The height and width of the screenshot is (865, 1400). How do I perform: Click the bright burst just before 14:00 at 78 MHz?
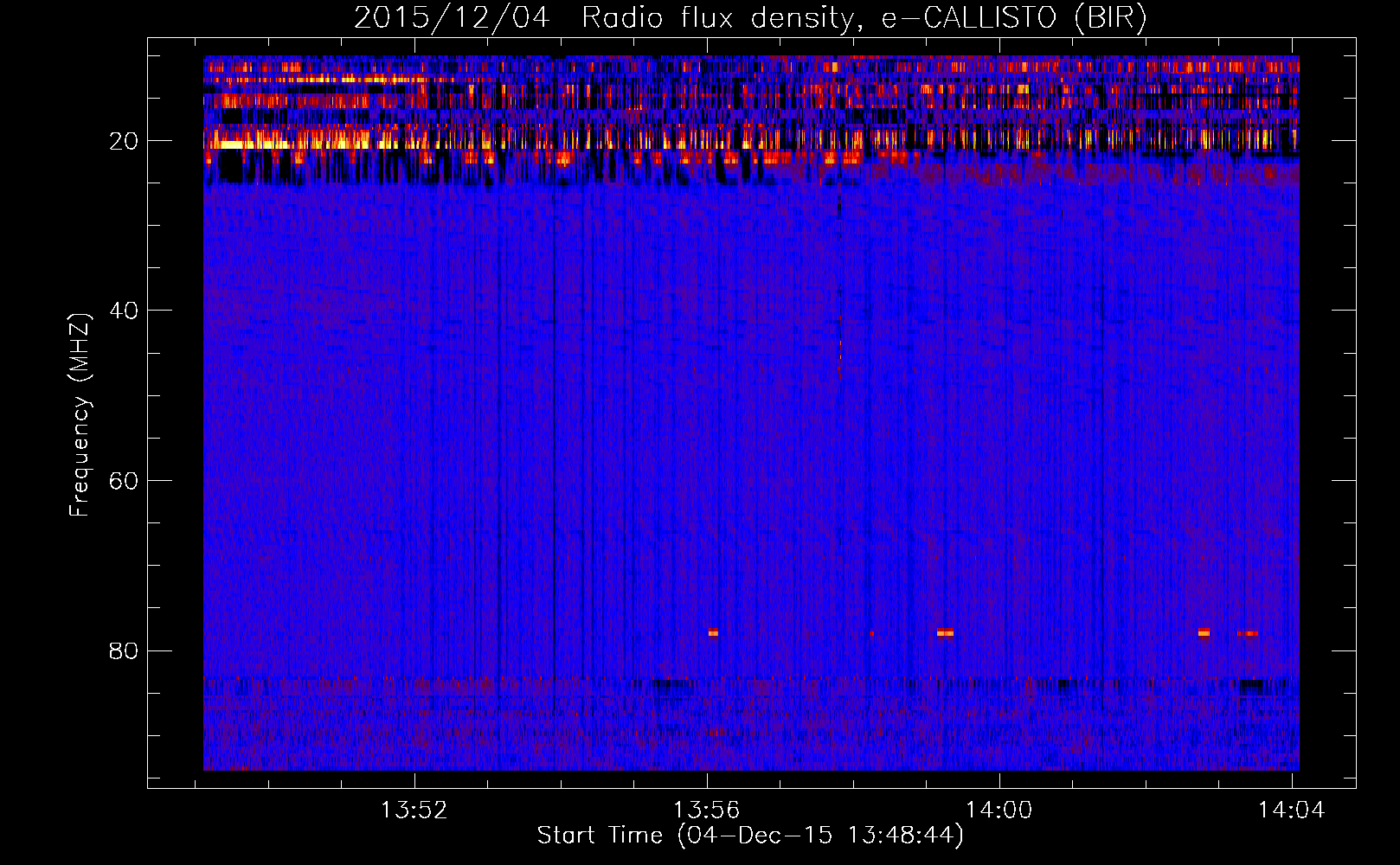945,632
